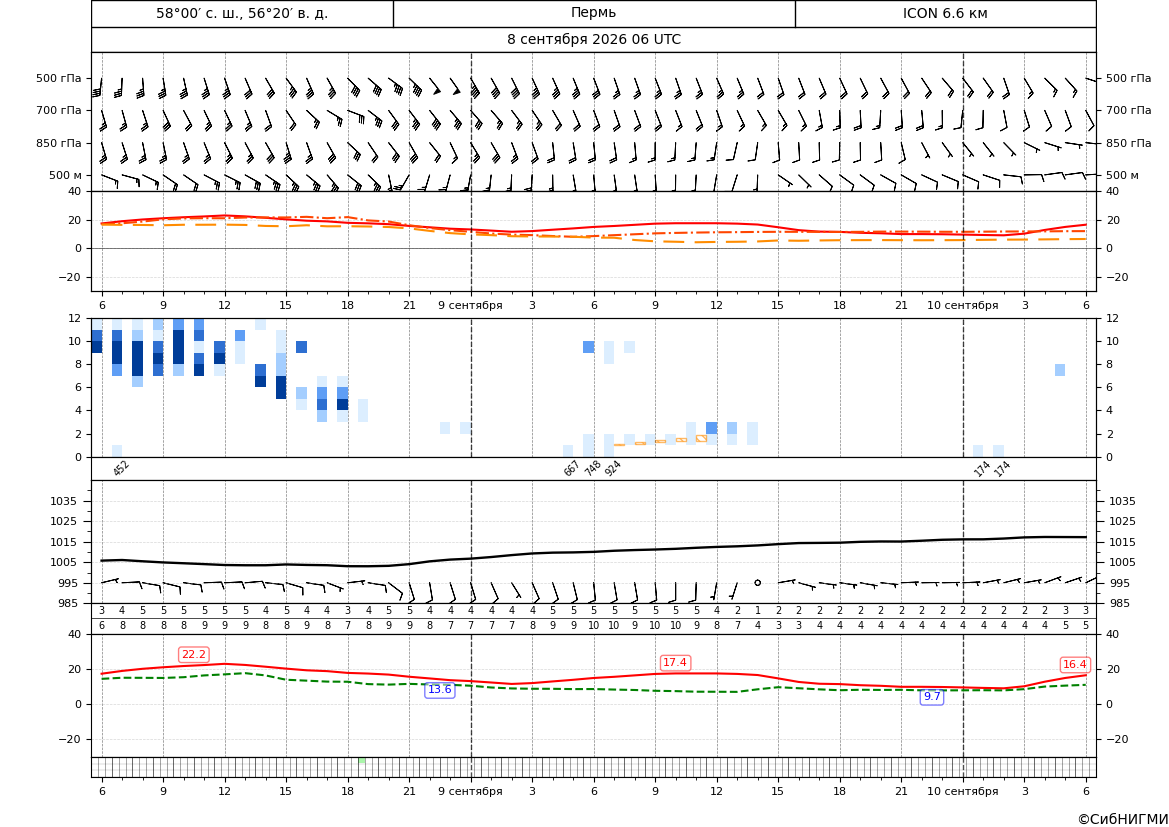Click the Пермь location header cell
The height and width of the screenshot is (827, 1169).
(594, 13)
